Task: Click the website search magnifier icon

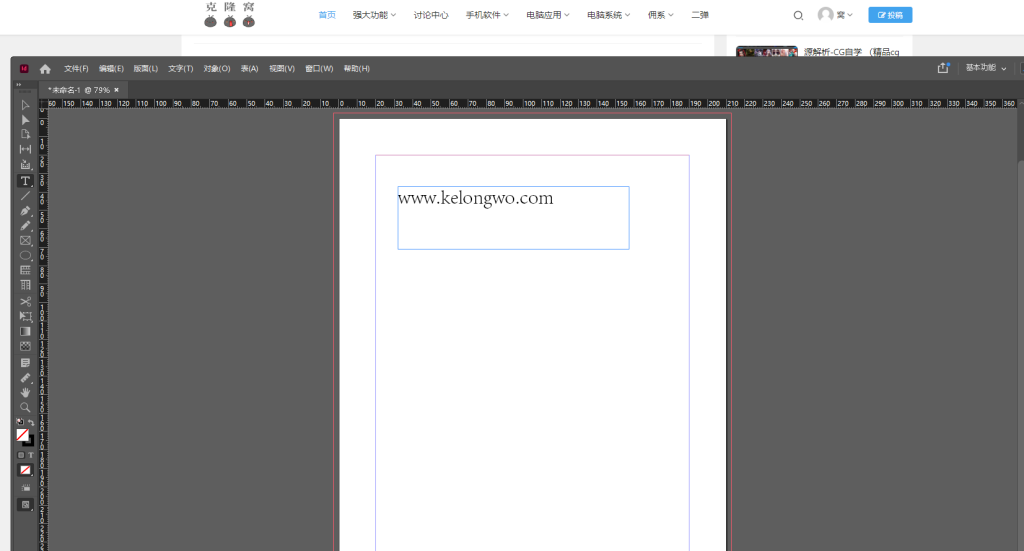Action: [798, 15]
